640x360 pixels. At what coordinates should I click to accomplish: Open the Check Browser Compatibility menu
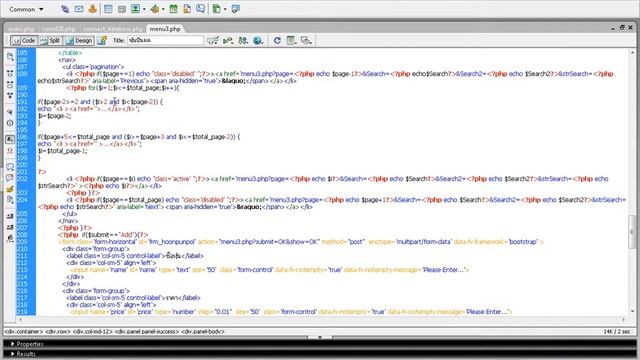pos(213,40)
